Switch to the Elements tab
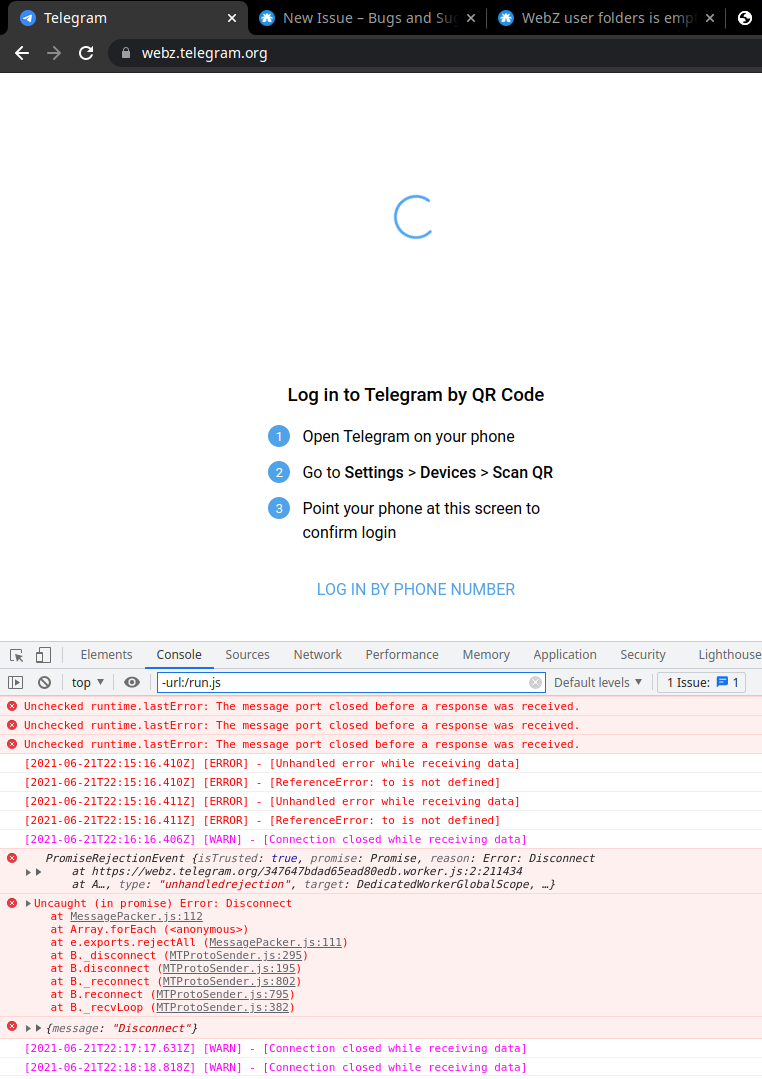Image resolution: width=762 pixels, height=1079 pixels. [106, 654]
